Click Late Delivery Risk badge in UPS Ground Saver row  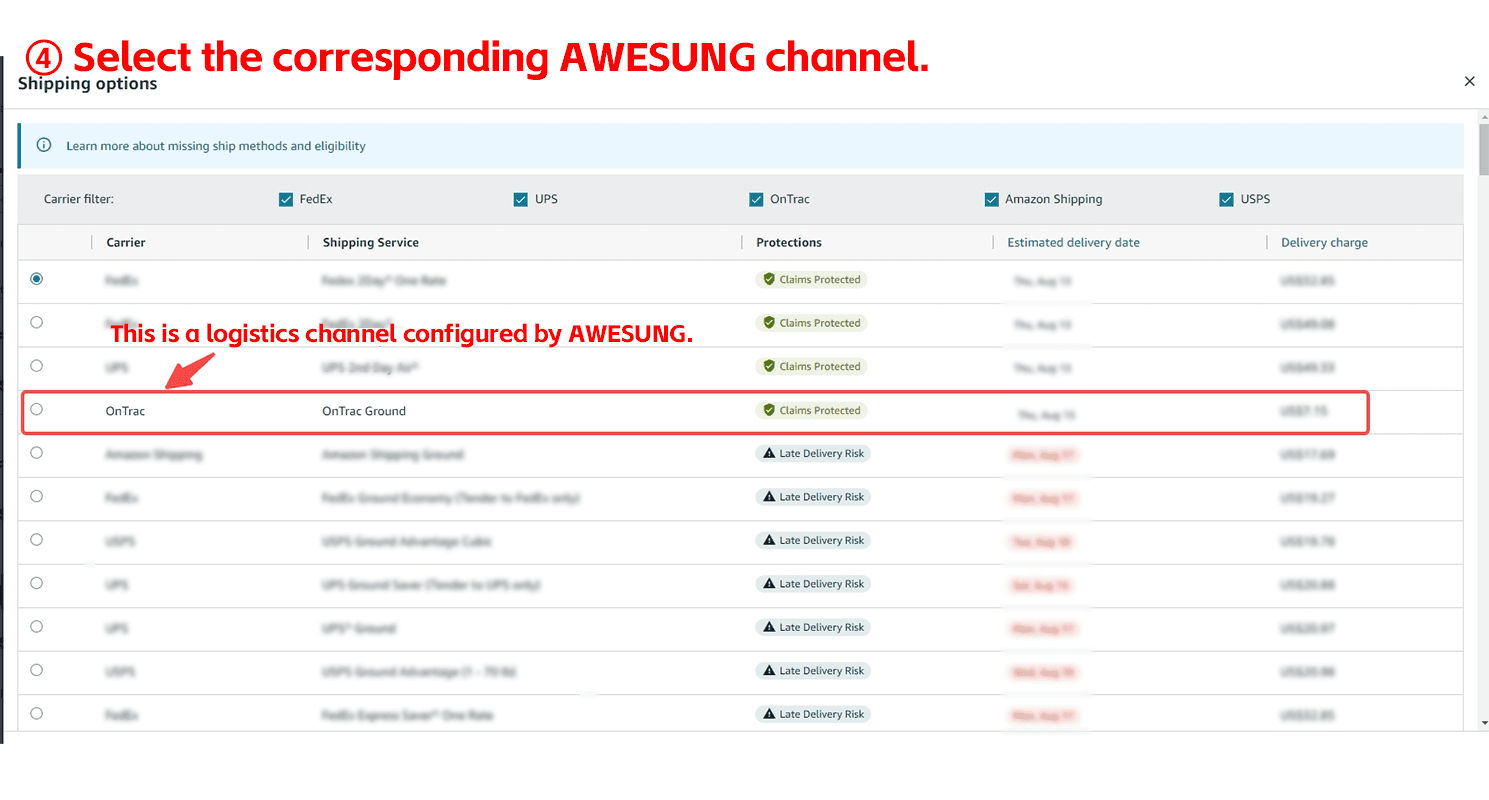pyautogui.click(x=813, y=584)
